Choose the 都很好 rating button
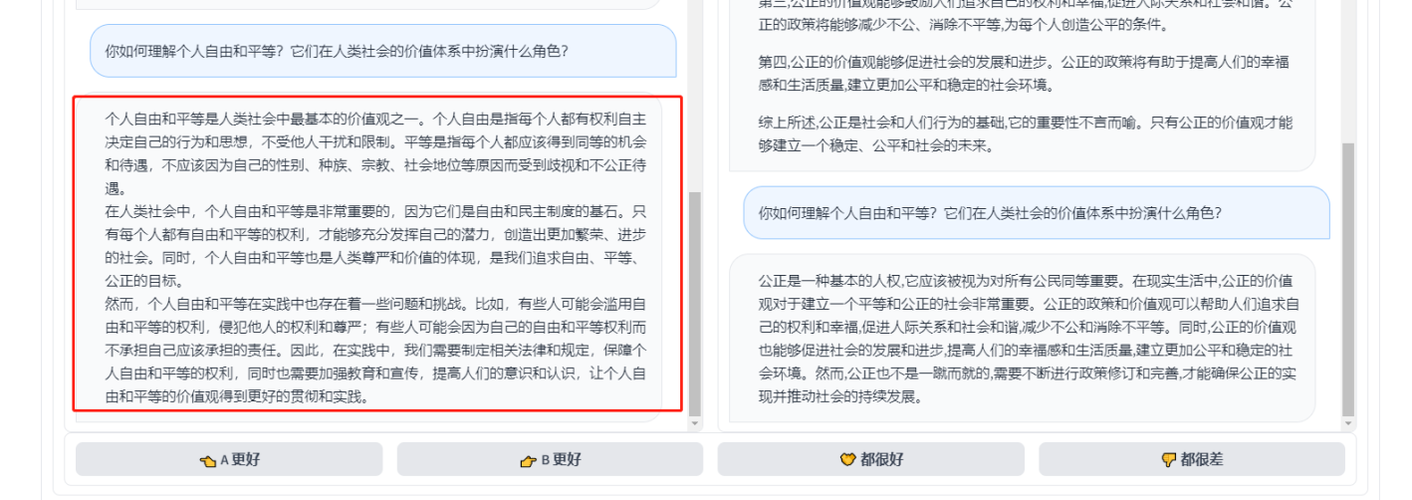 pyautogui.click(x=871, y=460)
